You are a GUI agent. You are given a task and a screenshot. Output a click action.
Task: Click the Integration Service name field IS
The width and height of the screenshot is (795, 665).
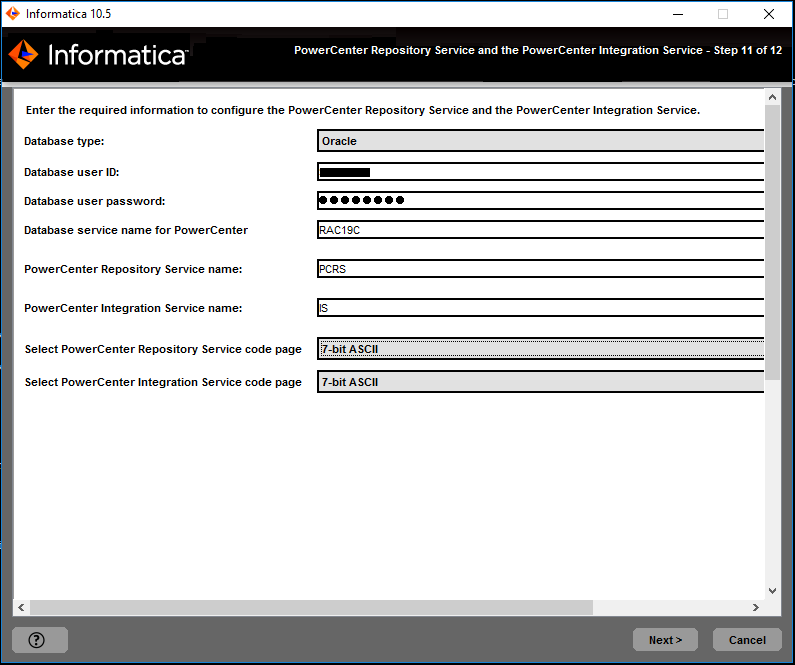(x=540, y=308)
